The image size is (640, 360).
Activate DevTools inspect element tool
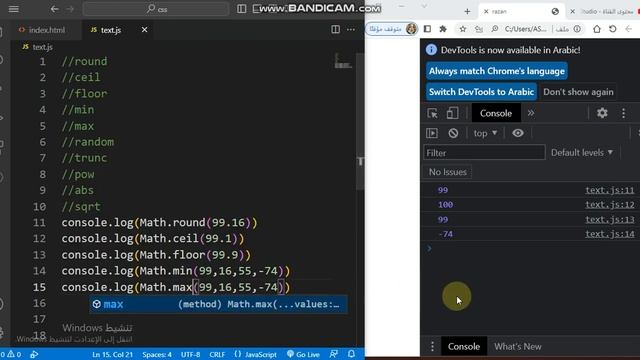click(432, 113)
